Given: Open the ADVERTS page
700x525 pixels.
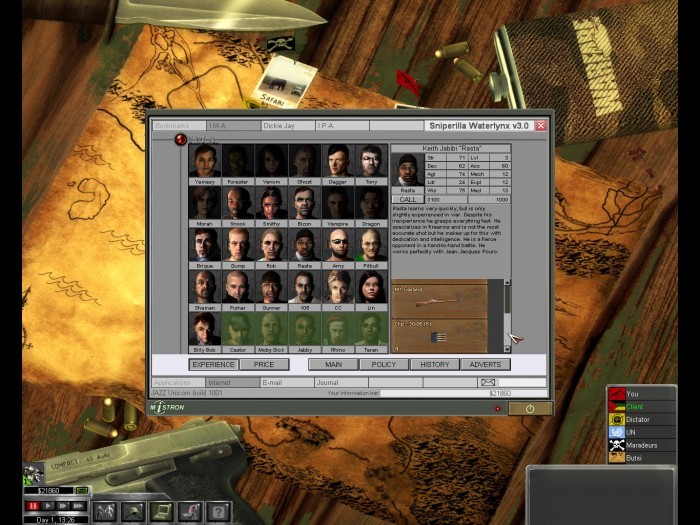Looking at the screenshot, I should coord(485,365).
